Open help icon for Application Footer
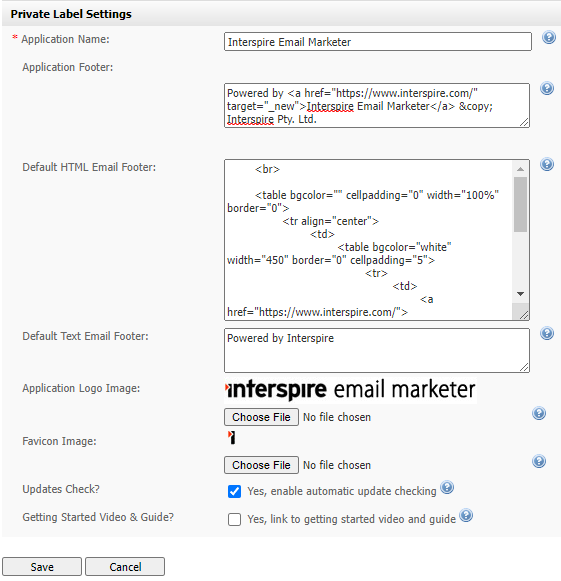 (547, 88)
